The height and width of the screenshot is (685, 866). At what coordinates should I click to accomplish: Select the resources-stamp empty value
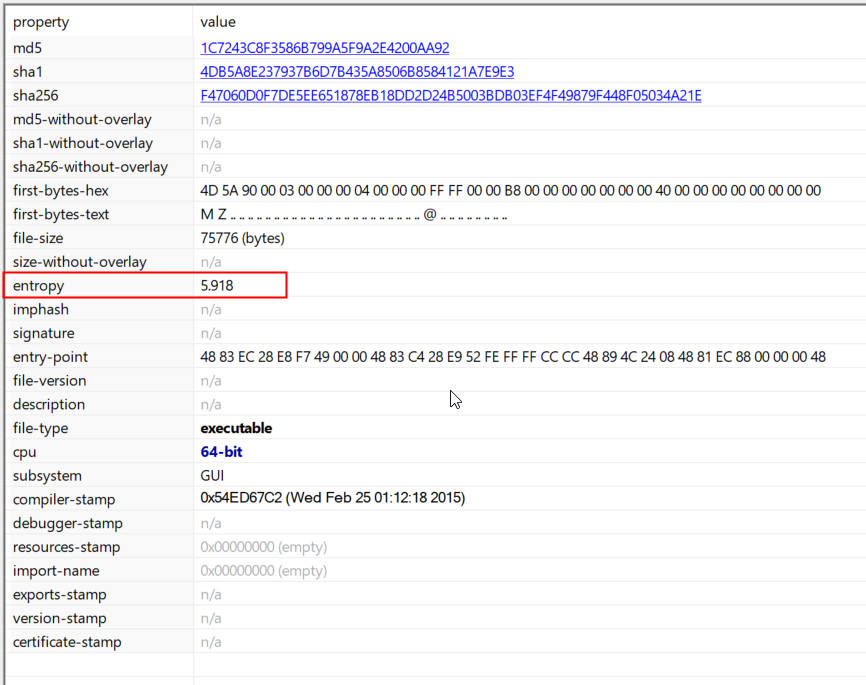click(x=263, y=547)
